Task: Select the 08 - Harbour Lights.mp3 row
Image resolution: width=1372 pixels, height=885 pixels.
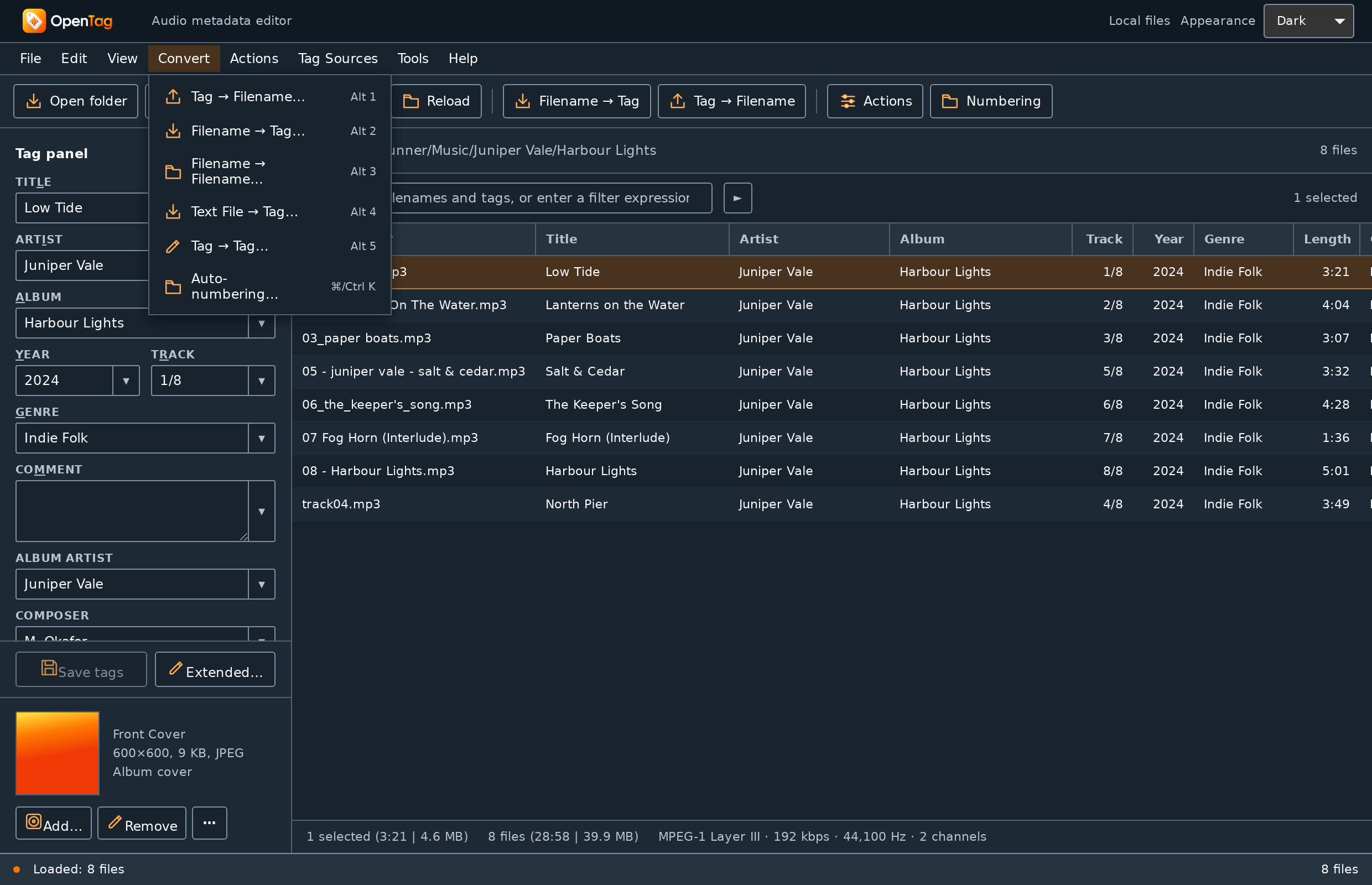Action: tap(831, 471)
